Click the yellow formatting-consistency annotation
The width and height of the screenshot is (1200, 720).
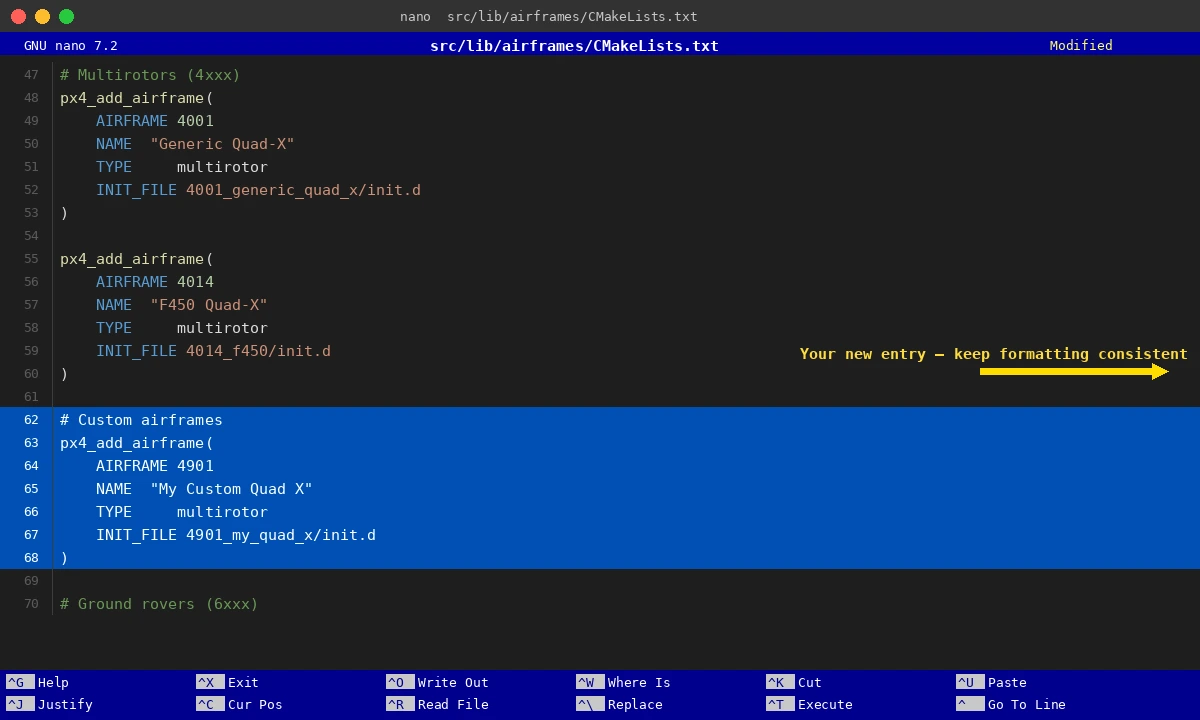(x=993, y=354)
